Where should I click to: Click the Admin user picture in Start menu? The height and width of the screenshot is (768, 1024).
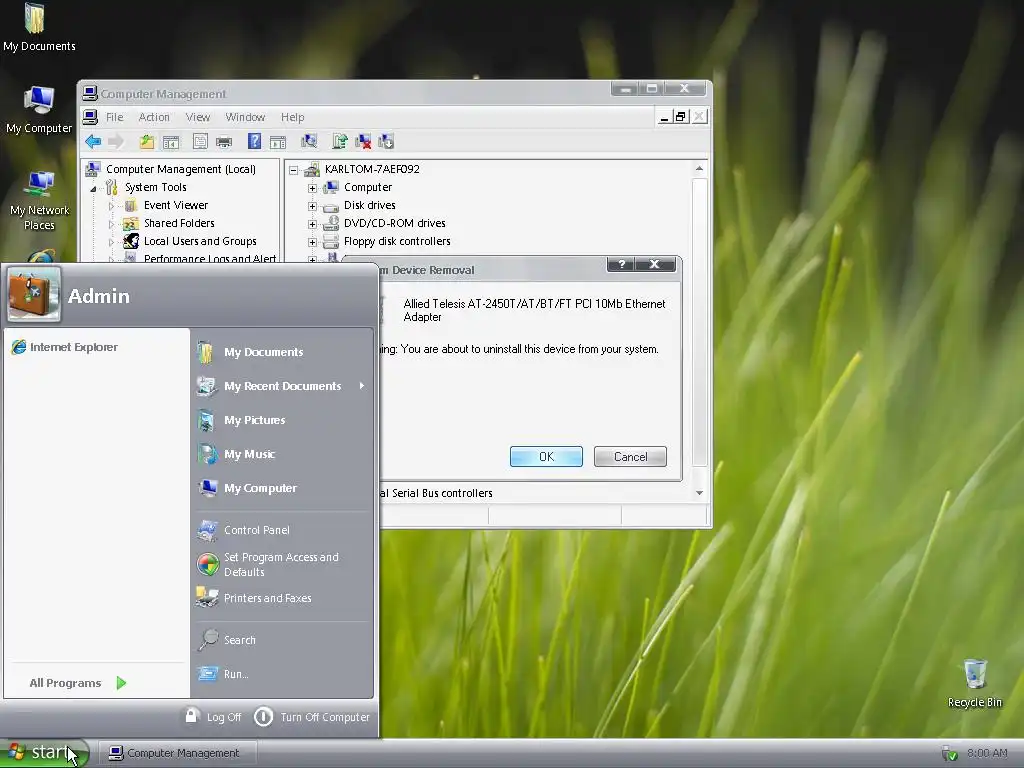34,295
